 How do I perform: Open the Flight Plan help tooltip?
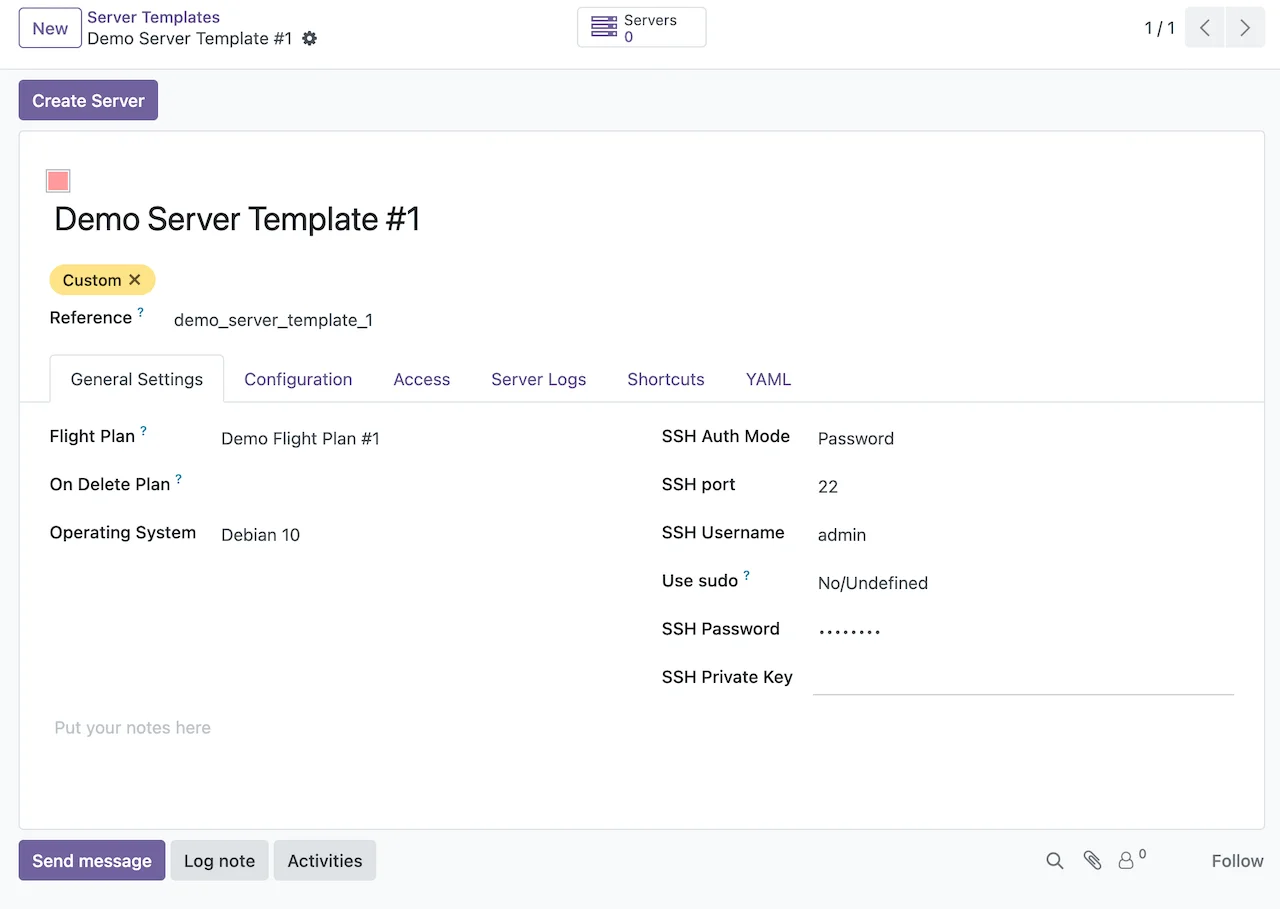(x=145, y=429)
